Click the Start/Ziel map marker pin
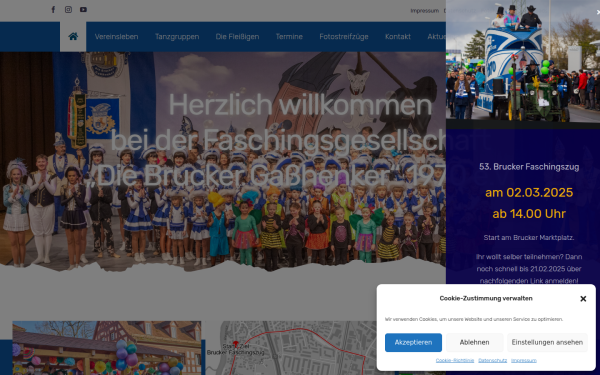This screenshot has height=375, width=600. click(x=236, y=344)
